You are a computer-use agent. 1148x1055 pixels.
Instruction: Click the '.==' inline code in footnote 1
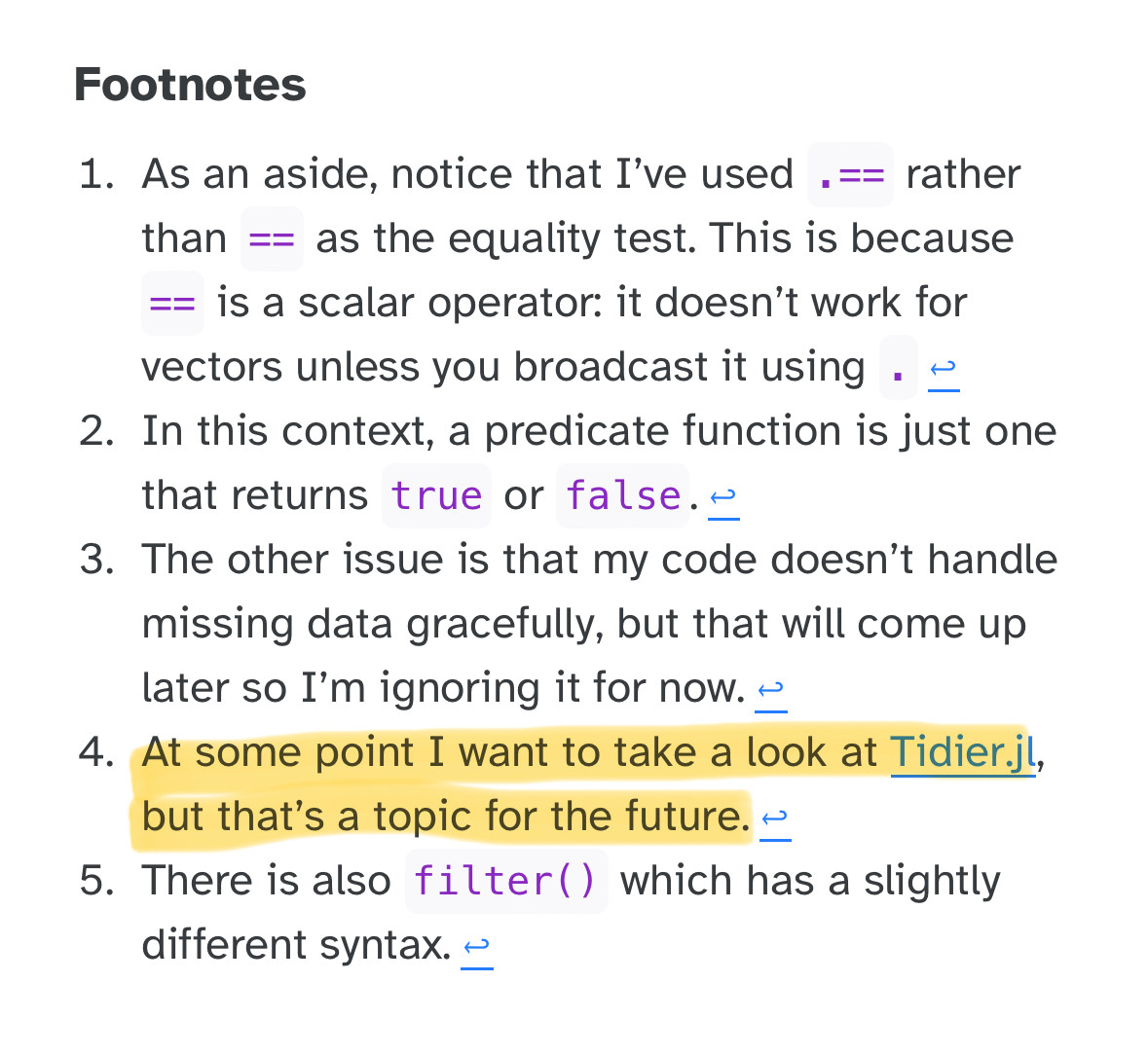(850, 175)
